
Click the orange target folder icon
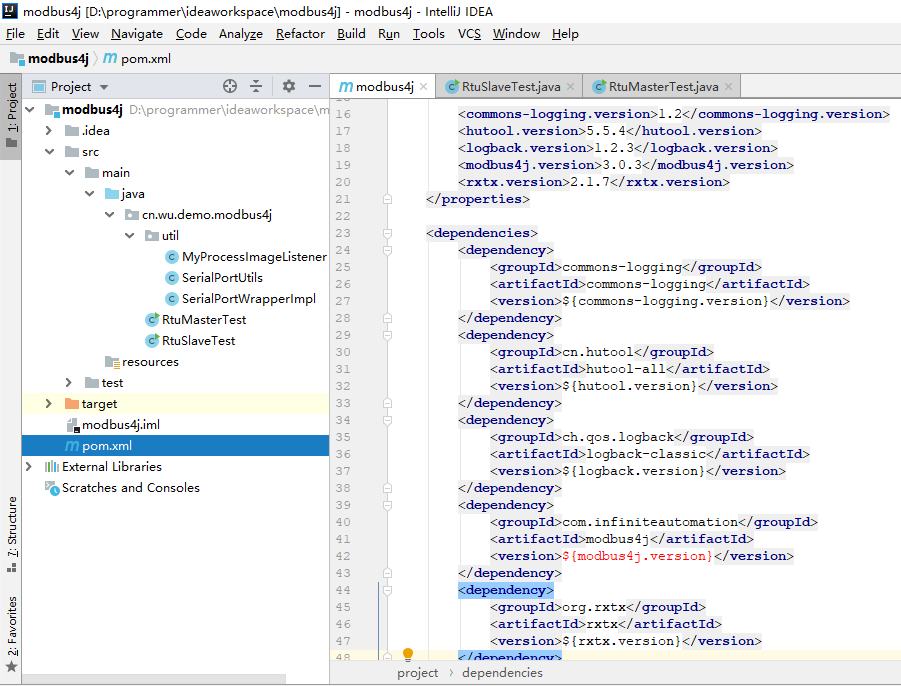(x=72, y=403)
